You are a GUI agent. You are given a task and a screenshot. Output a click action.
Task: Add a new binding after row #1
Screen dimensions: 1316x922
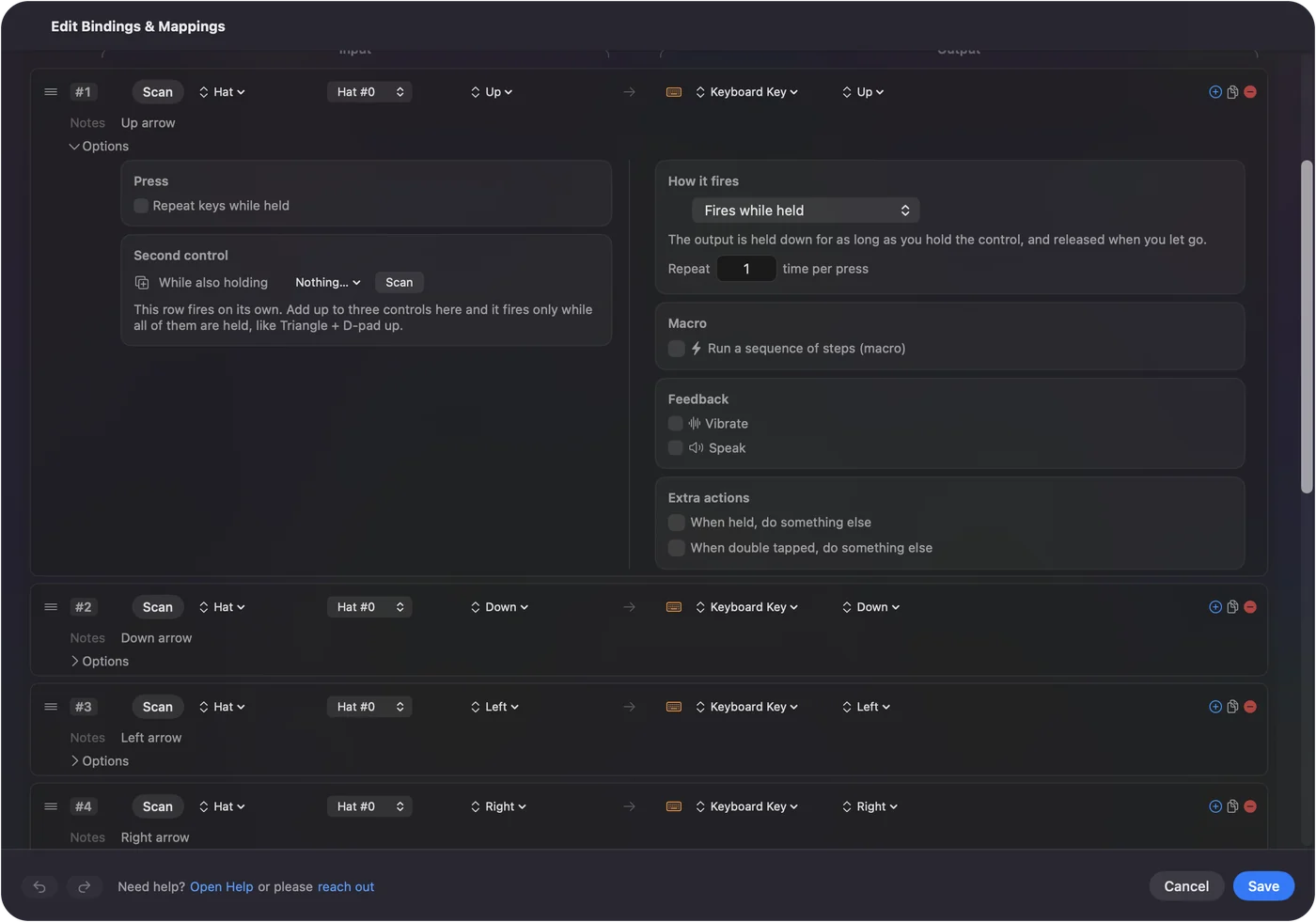pos(1215,92)
